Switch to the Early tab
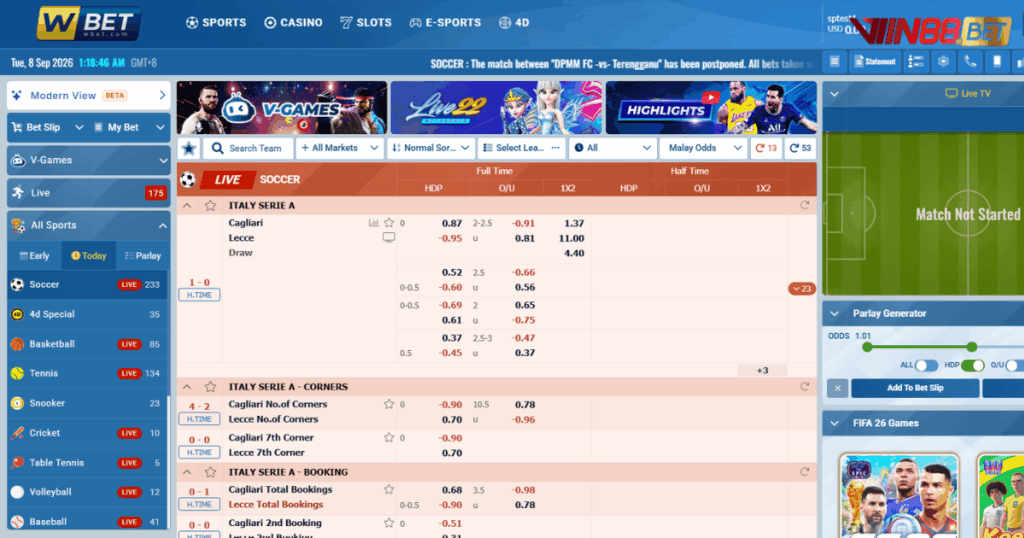 35,256
